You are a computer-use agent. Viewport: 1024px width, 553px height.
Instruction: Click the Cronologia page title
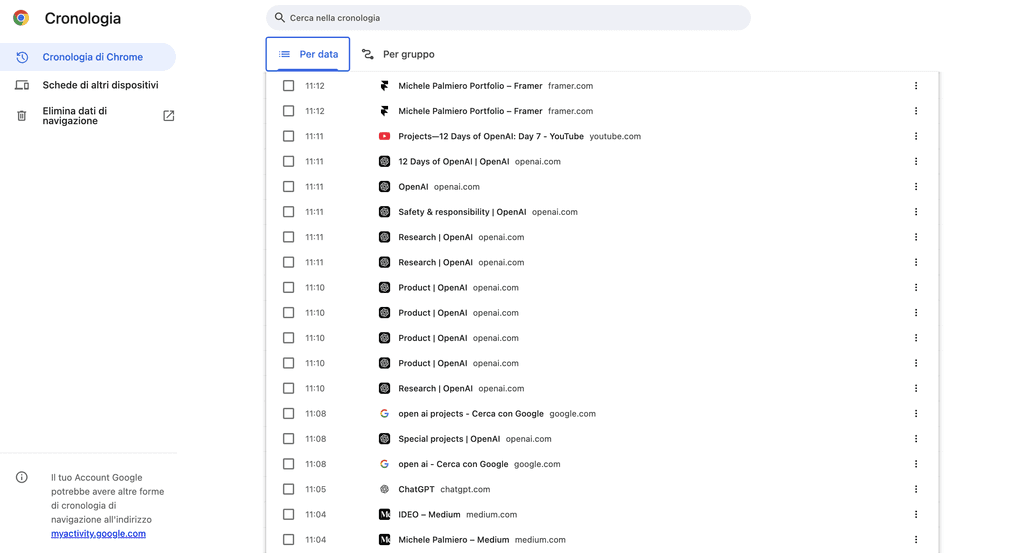click(83, 18)
